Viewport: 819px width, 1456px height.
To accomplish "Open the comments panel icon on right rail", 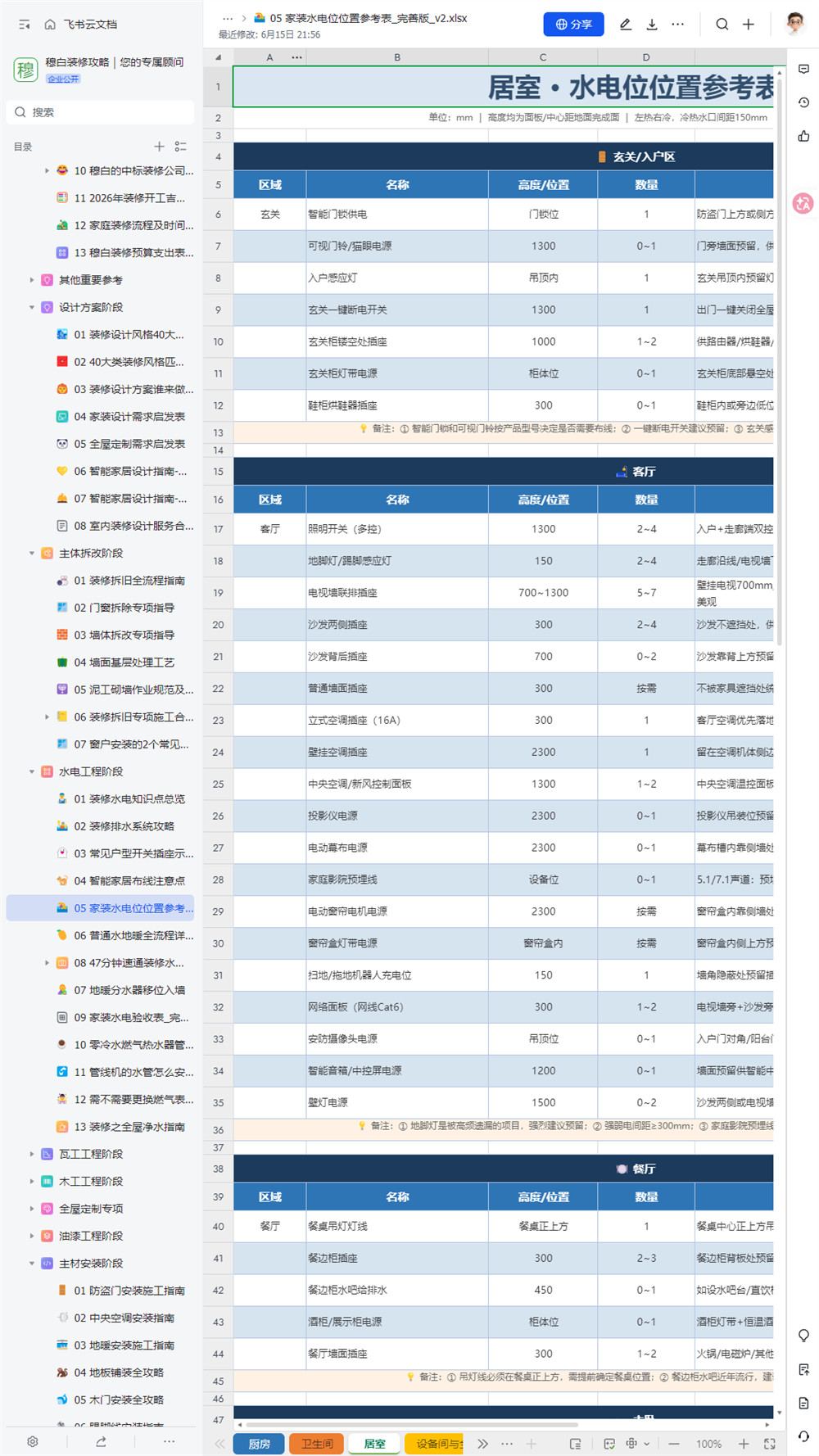I will pos(803,70).
